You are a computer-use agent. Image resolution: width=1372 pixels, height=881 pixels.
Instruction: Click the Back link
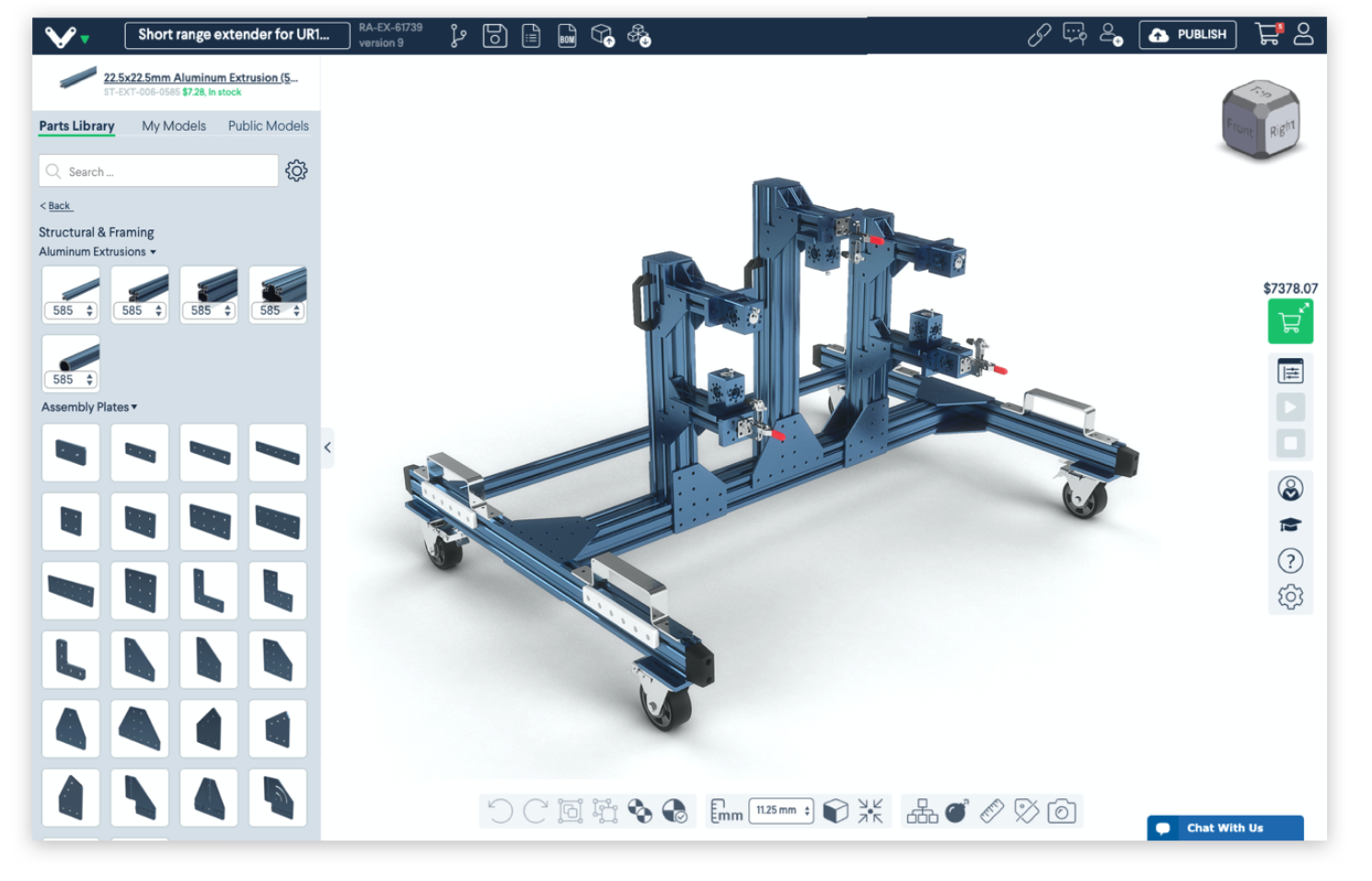tap(57, 206)
